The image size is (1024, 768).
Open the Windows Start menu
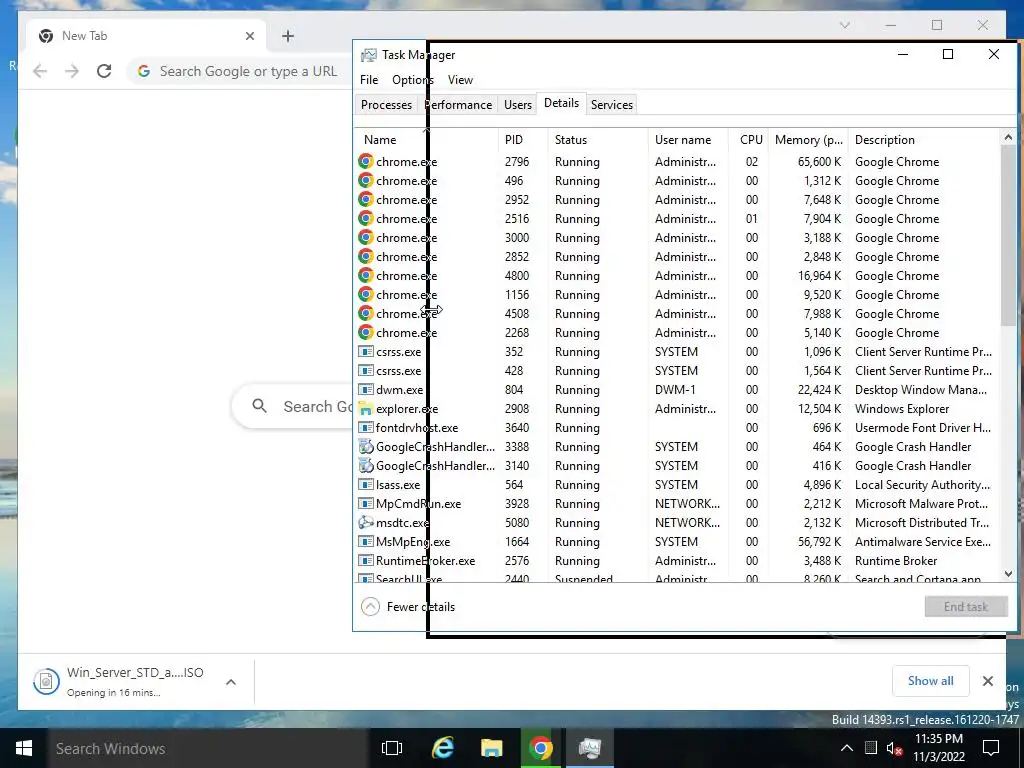24,748
